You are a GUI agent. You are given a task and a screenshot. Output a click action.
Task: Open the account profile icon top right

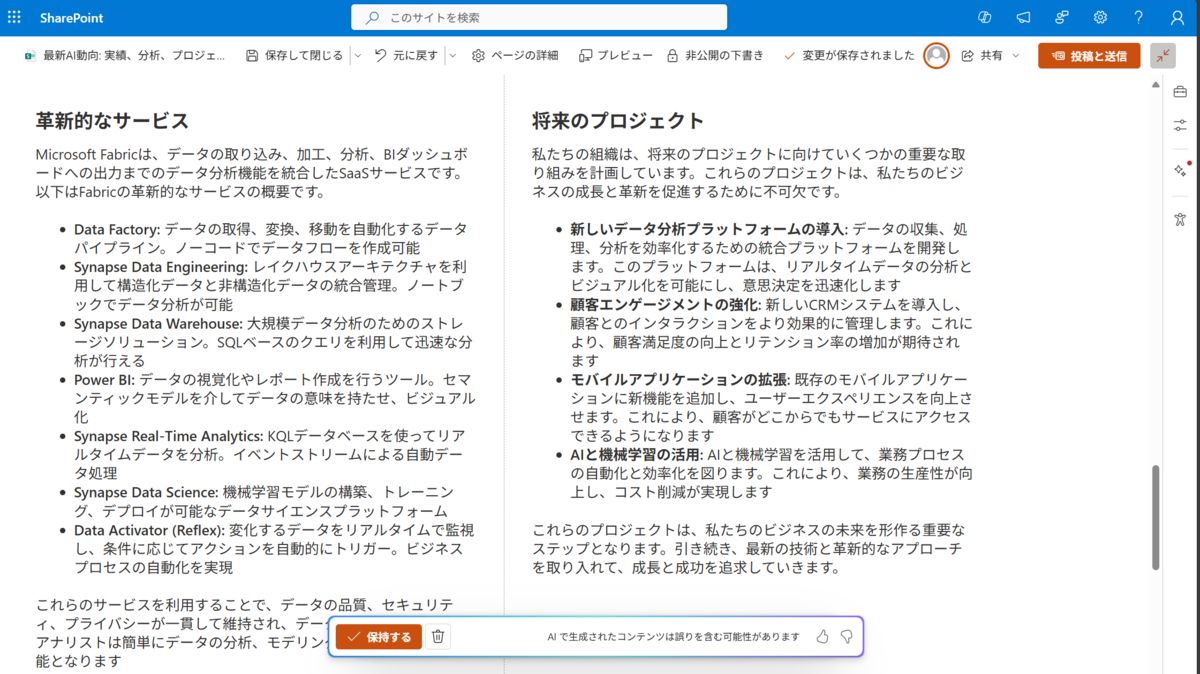tap(1177, 18)
